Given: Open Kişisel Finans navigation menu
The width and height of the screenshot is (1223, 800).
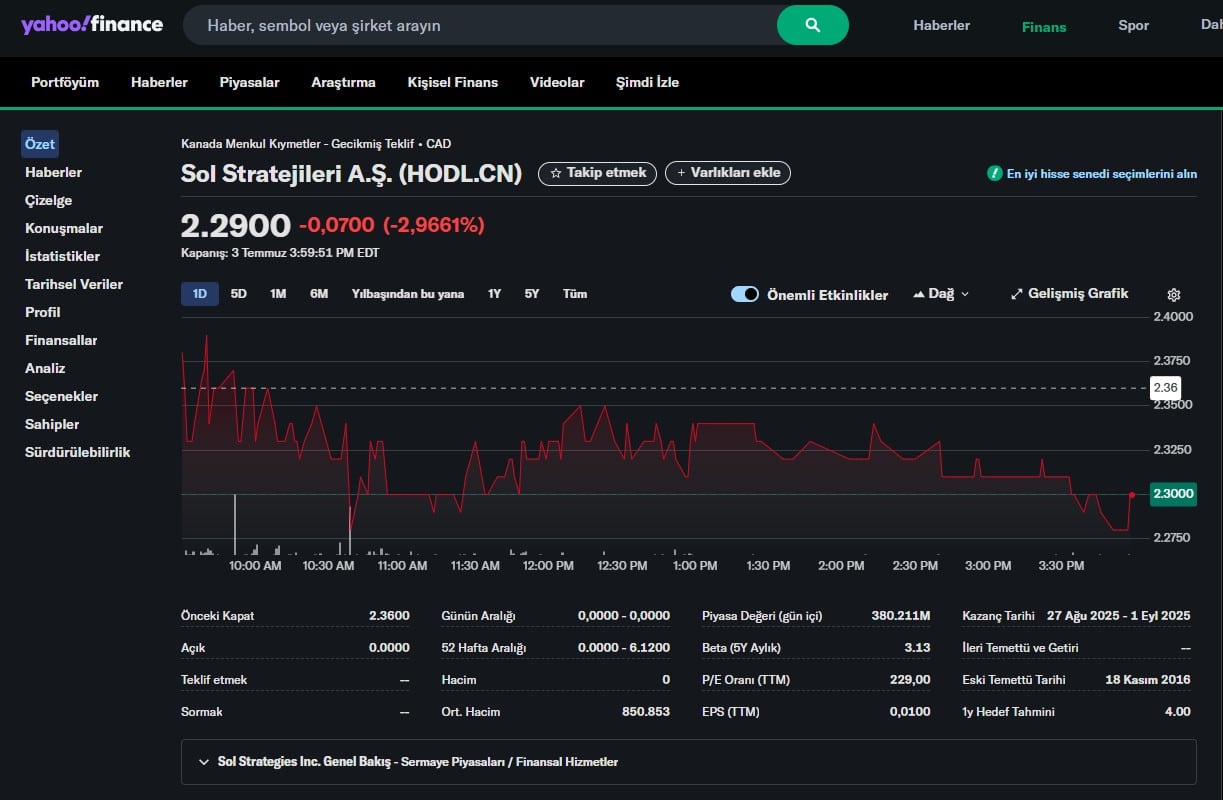Looking at the screenshot, I should pyautogui.click(x=452, y=82).
